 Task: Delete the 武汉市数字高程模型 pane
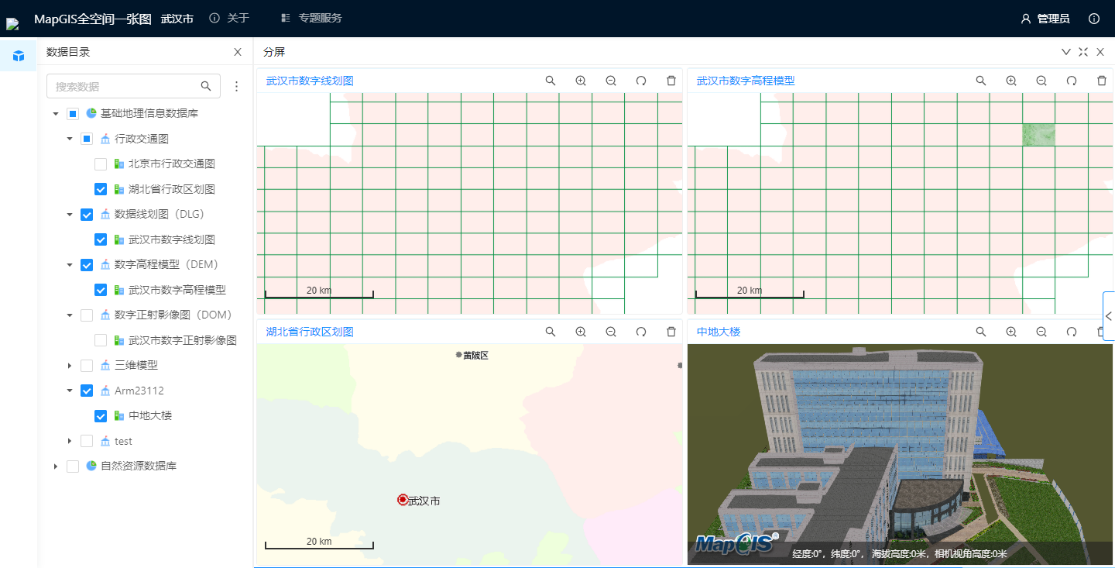[1102, 81]
